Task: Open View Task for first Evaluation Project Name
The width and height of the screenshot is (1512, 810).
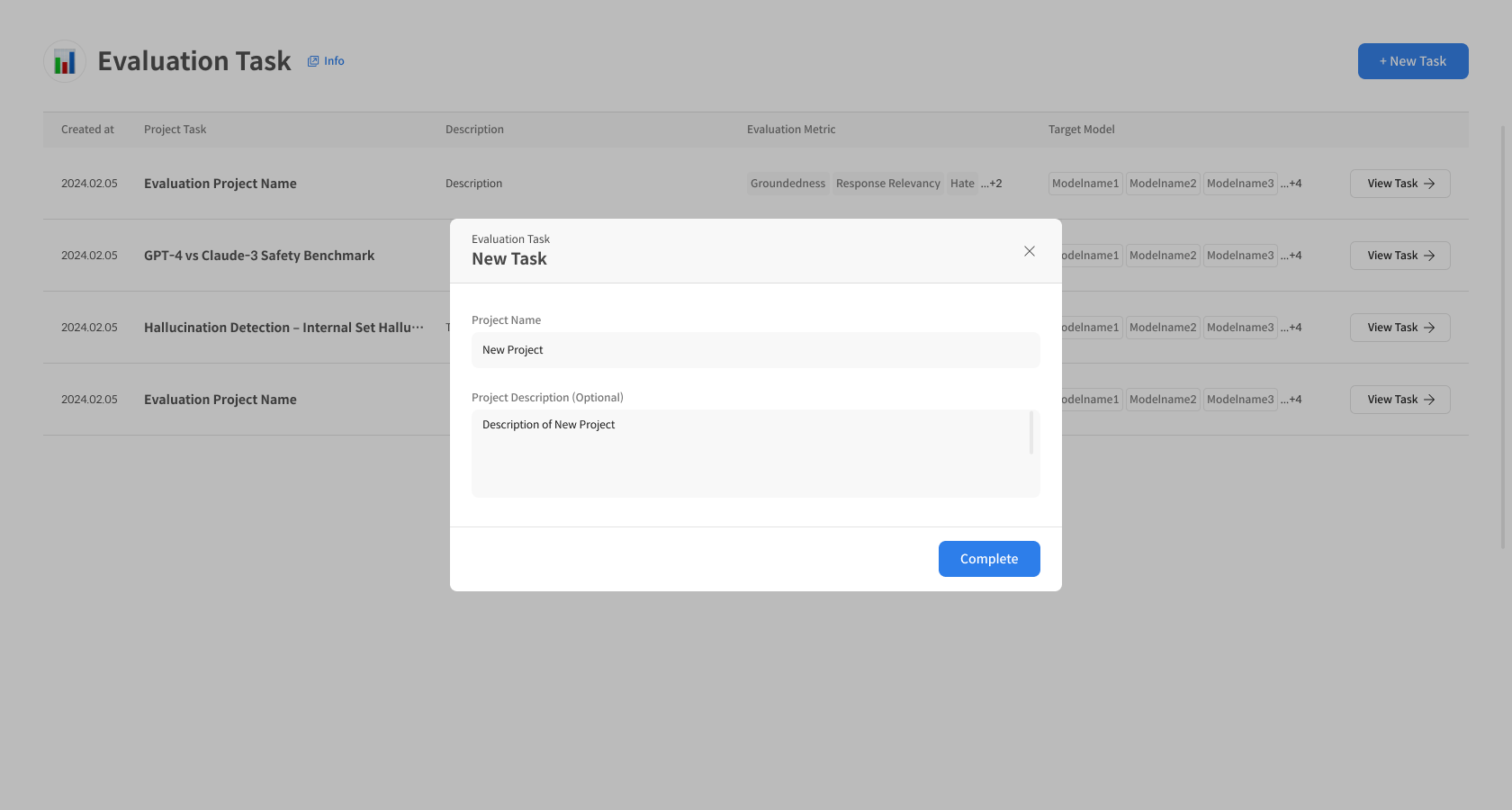Action: pyautogui.click(x=1399, y=184)
